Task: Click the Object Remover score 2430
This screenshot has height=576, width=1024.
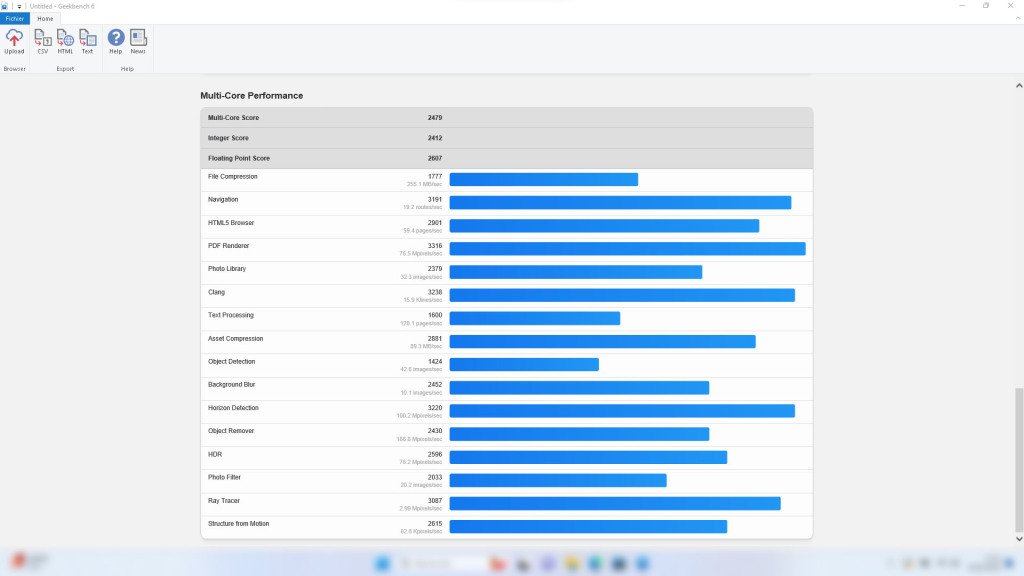Action: pyautogui.click(x=435, y=431)
